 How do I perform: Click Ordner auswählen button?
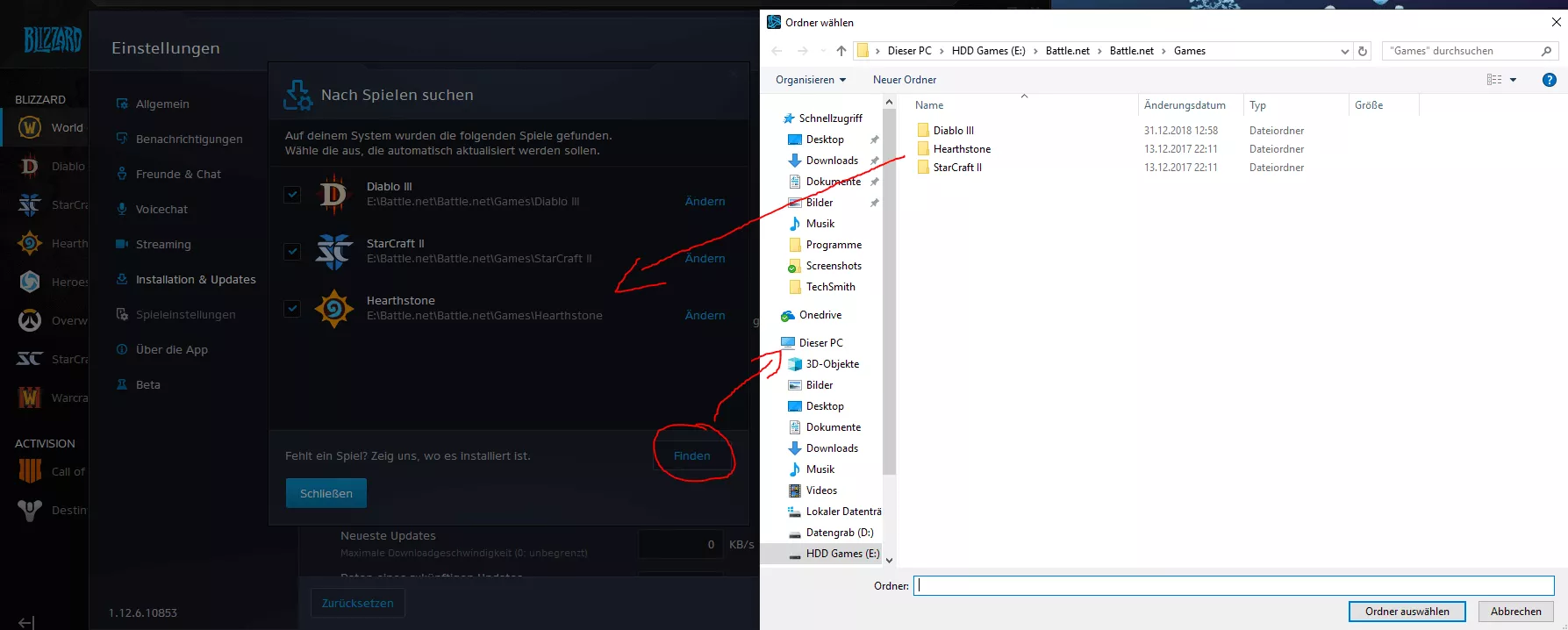1407,612
